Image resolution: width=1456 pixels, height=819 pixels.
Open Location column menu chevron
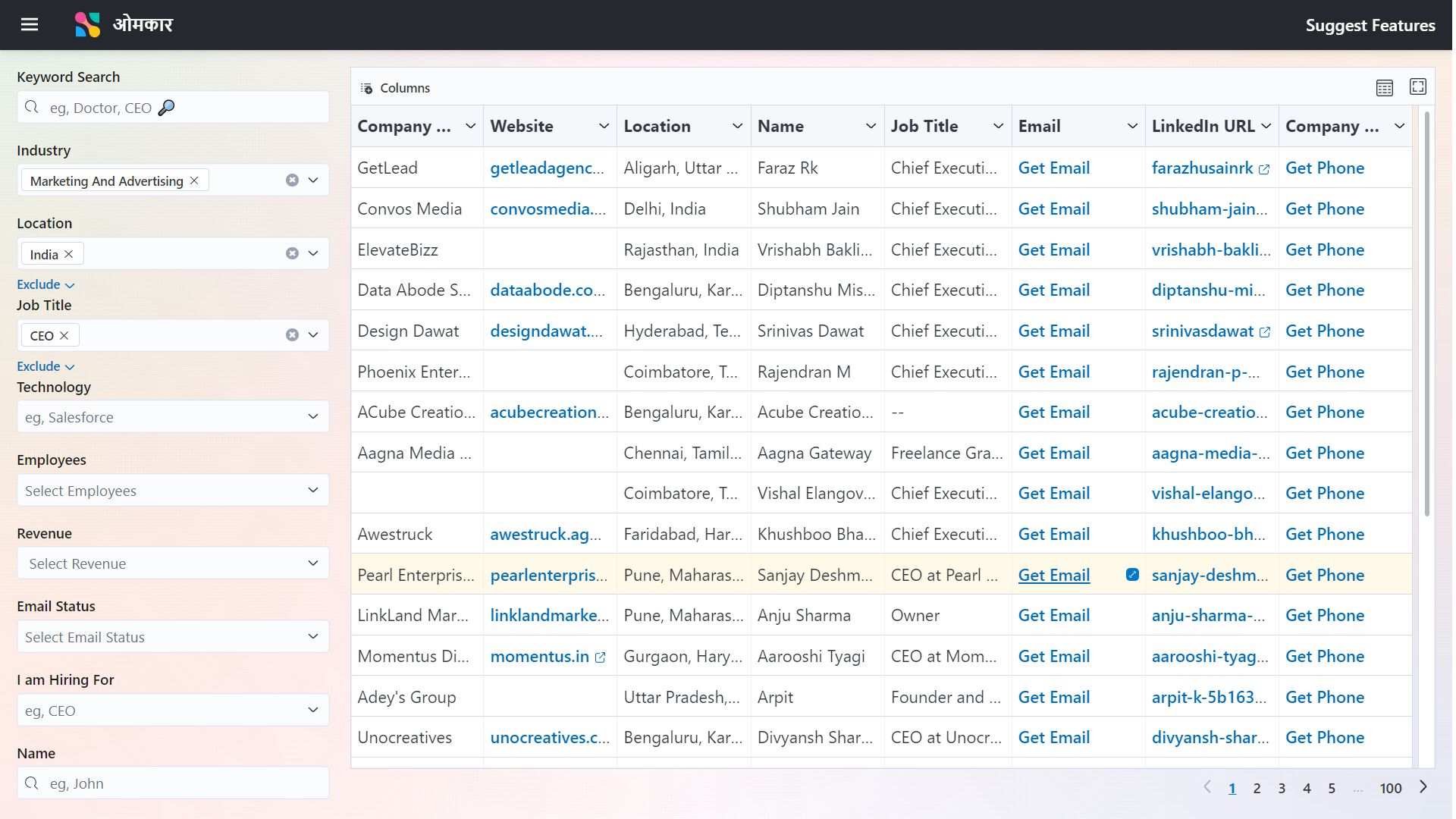click(x=737, y=126)
